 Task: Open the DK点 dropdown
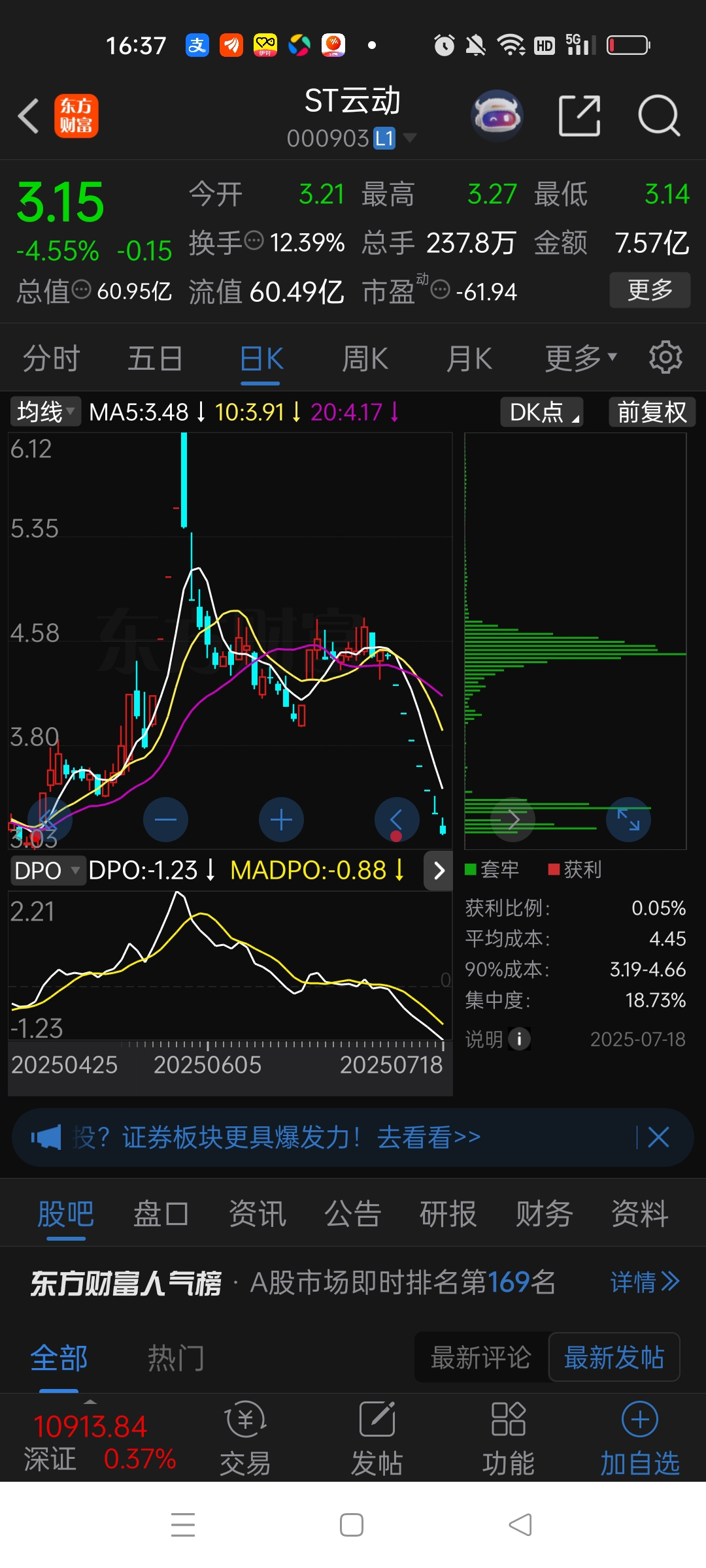(x=542, y=412)
